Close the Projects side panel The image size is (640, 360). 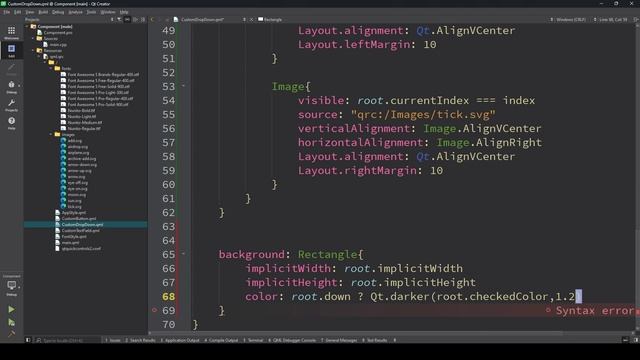[143, 19]
